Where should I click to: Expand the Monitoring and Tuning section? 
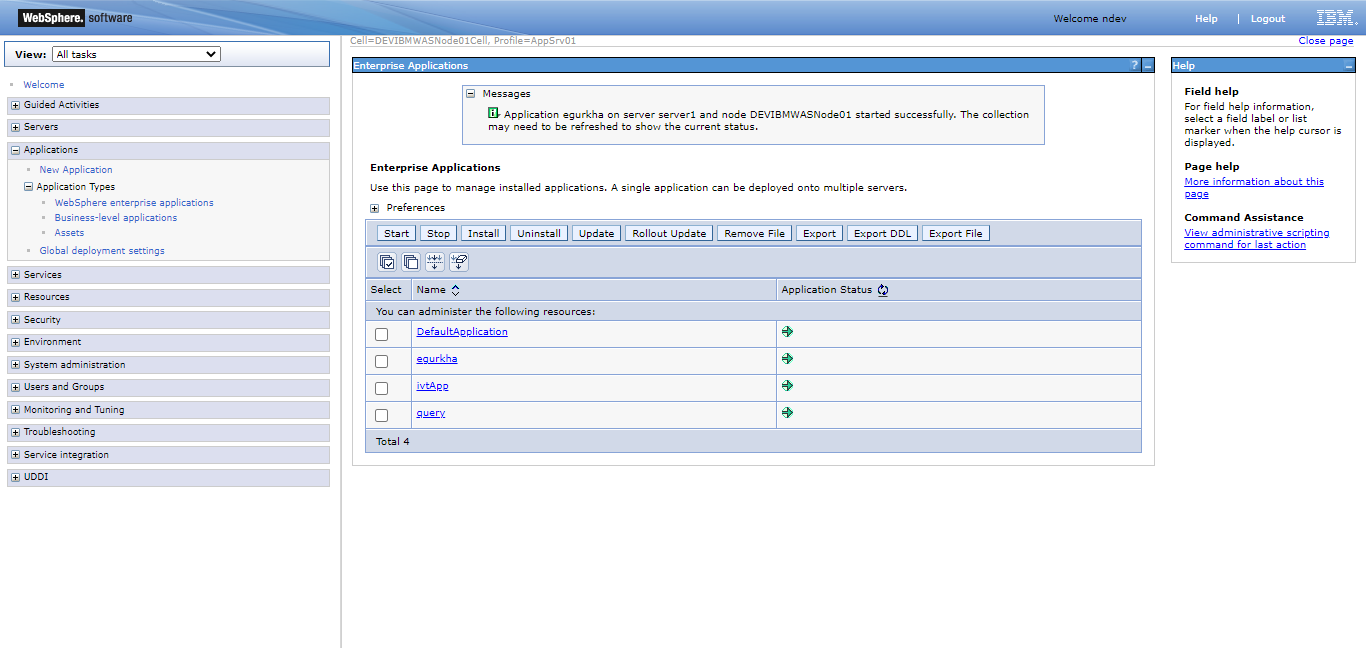tap(15, 410)
